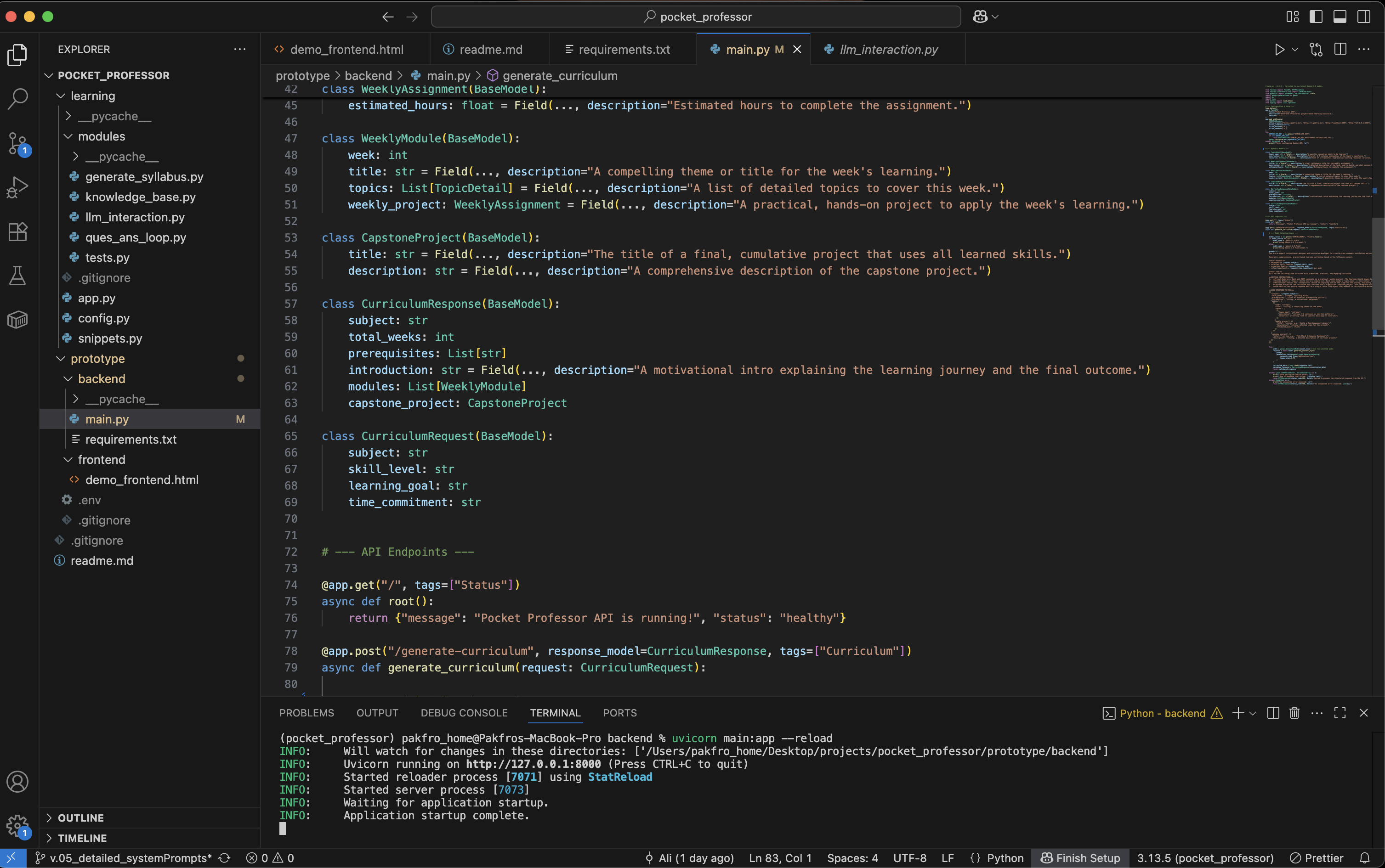
Task: Collapse the frontend folder
Action: click(x=68, y=460)
